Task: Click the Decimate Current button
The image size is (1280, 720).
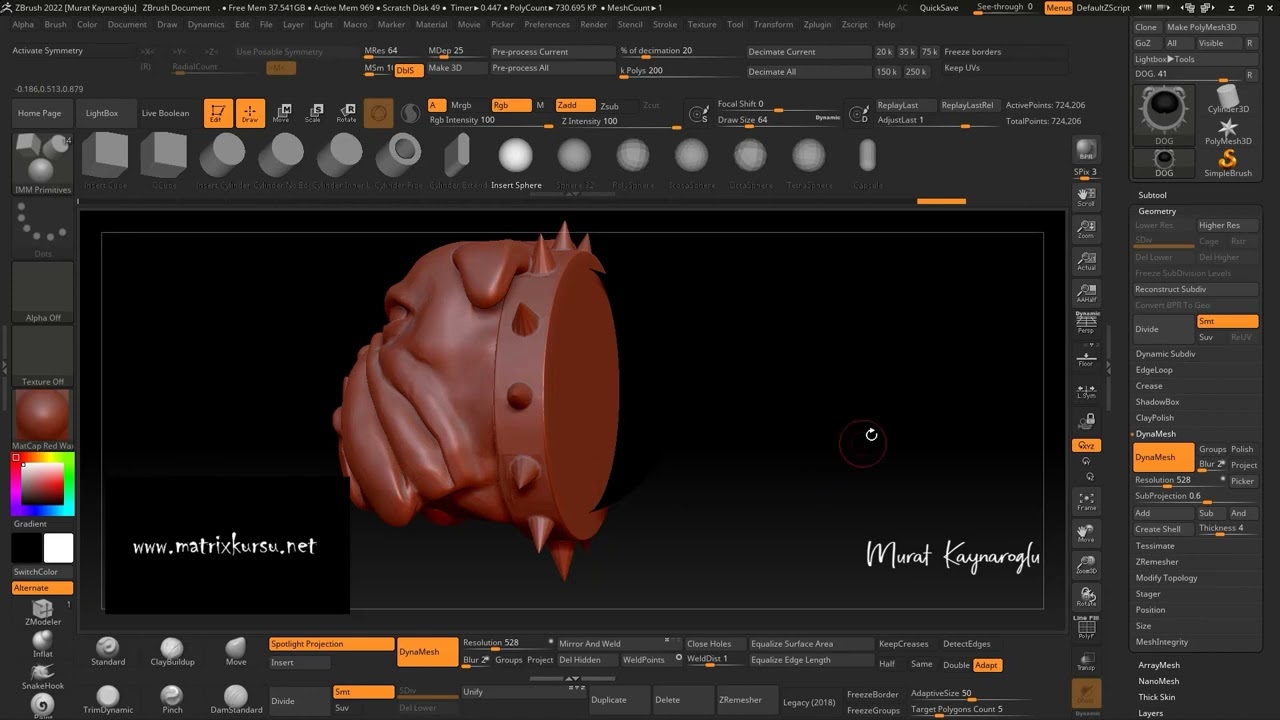Action: (808, 52)
